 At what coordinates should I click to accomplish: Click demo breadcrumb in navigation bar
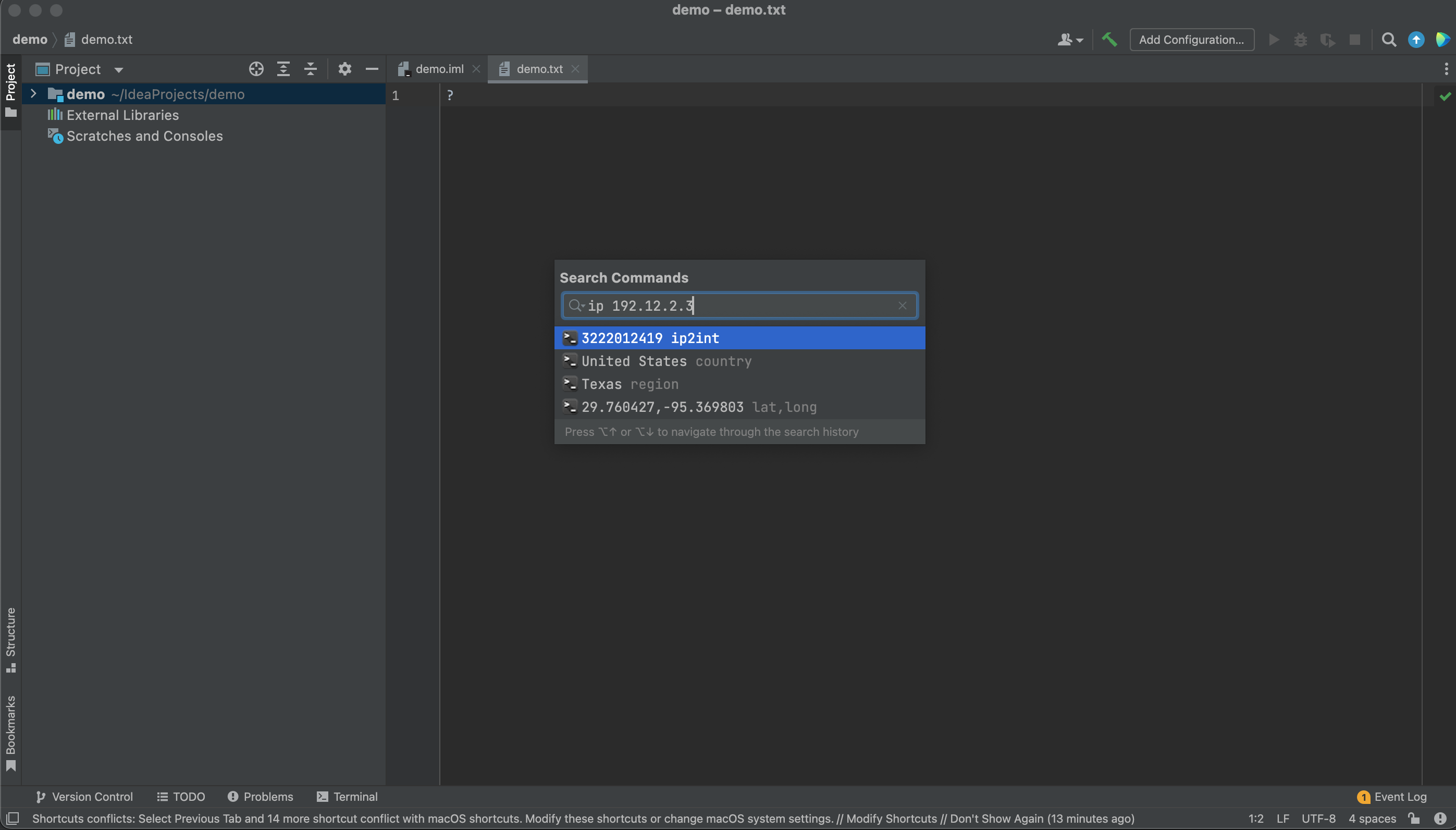(30, 39)
